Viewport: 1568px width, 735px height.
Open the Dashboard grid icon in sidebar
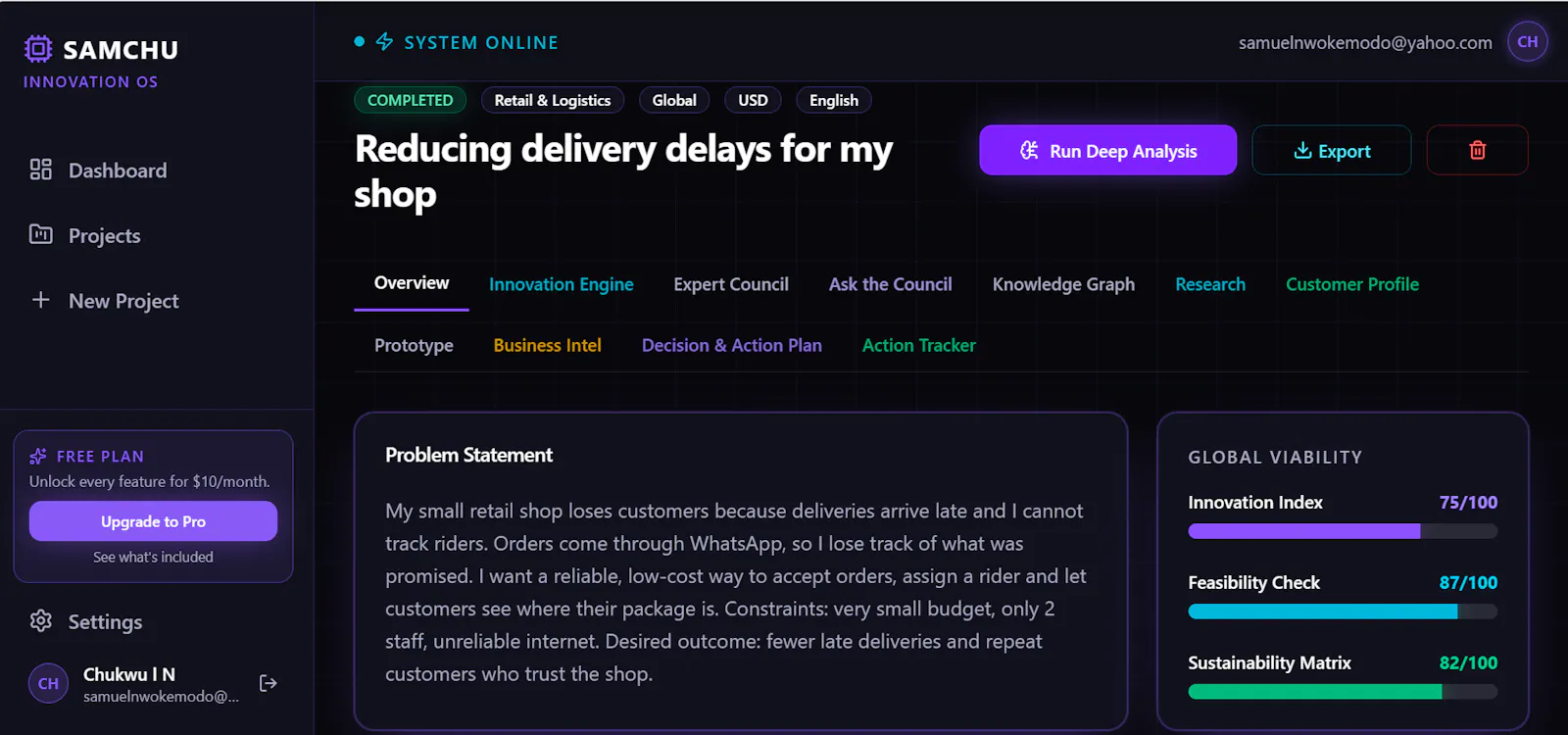pos(40,170)
